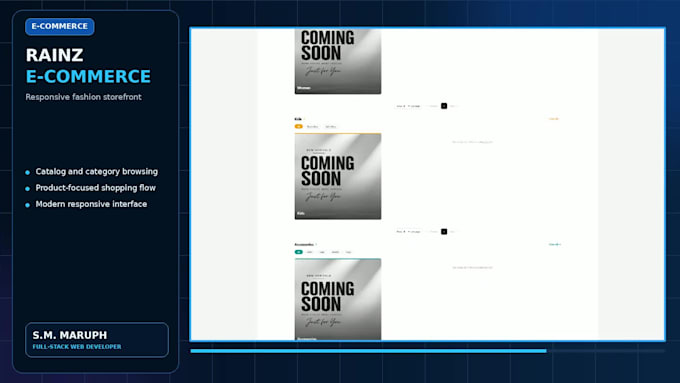
Task: Click Next page below the Kids card
Action: [x=453, y=232]
